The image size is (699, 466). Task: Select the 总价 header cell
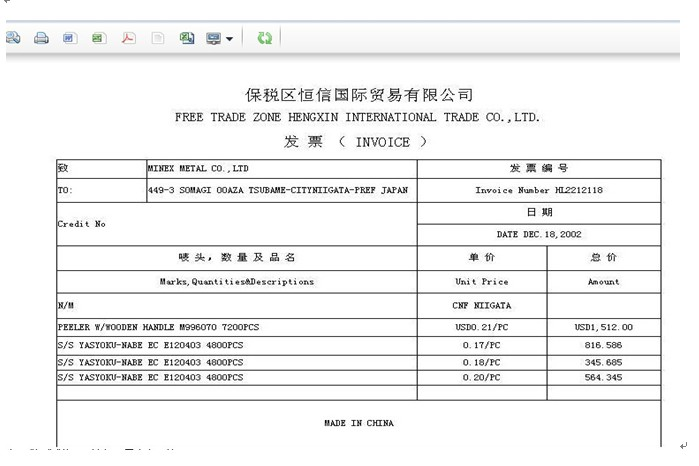604,258
